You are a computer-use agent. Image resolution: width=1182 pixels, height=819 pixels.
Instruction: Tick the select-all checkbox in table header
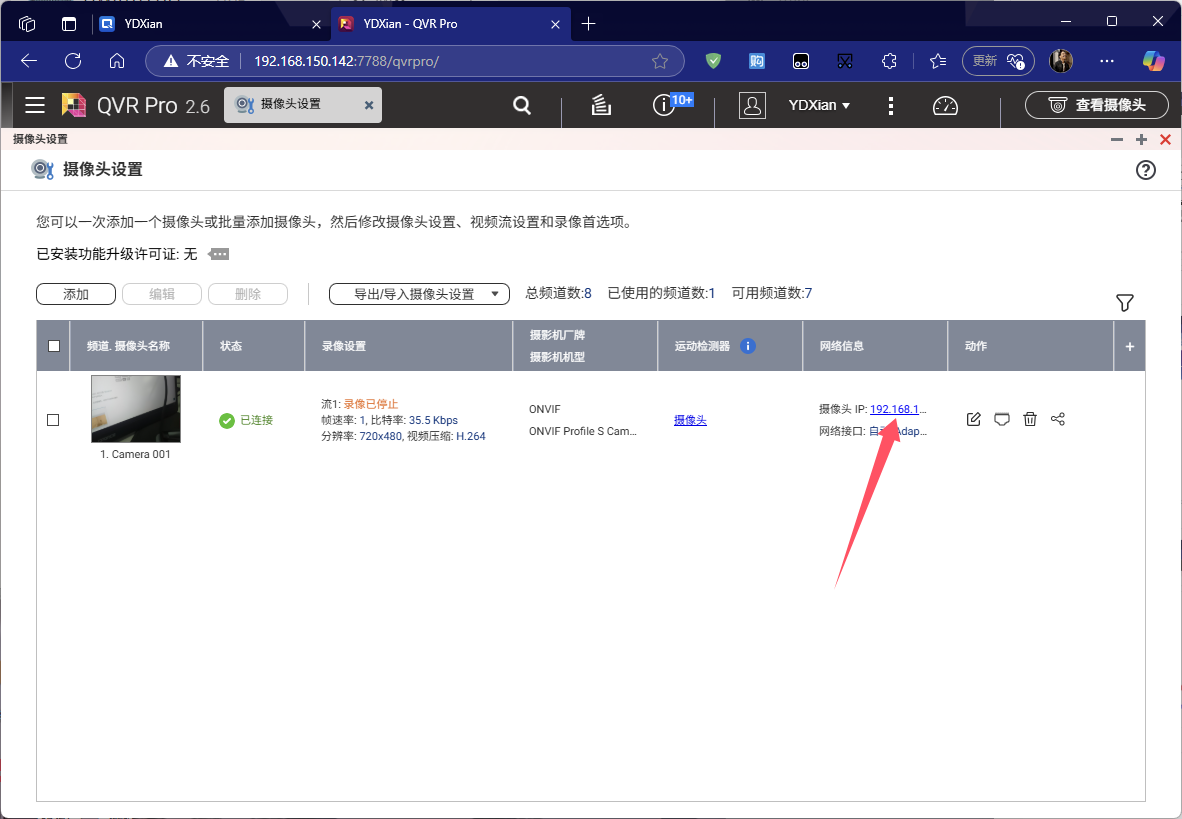54,346
